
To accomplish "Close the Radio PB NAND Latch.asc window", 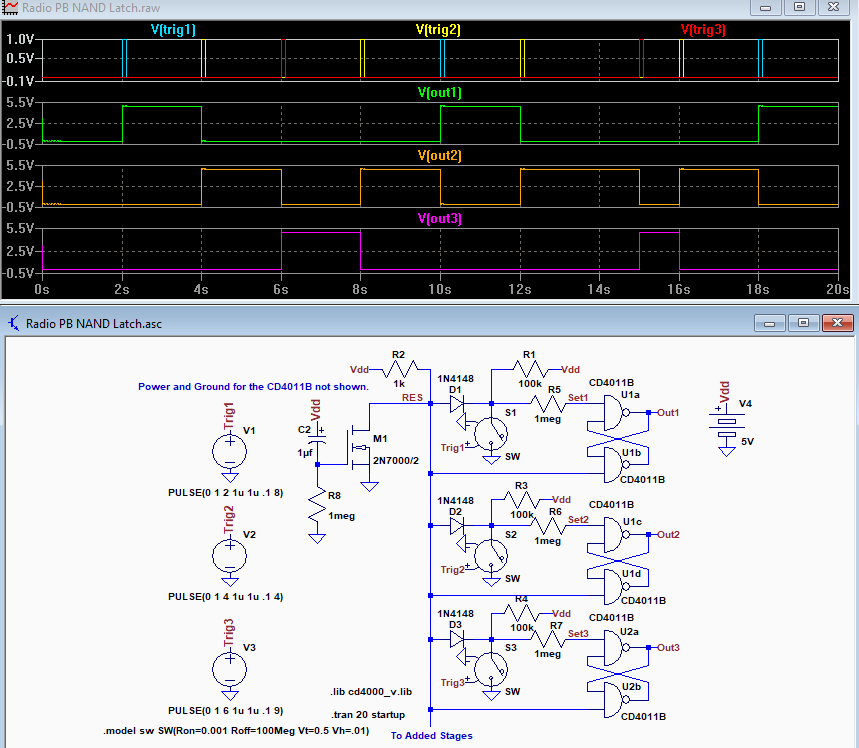I will (837, 323).
